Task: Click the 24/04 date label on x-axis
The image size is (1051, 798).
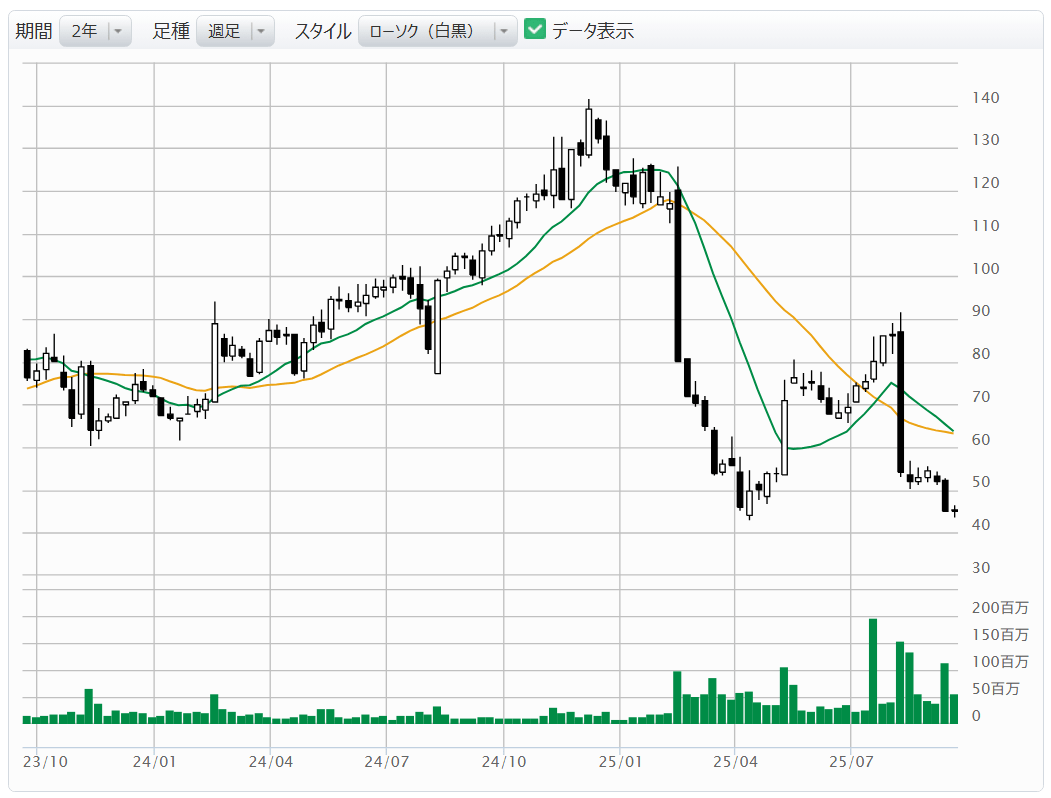Action: tap(271, 761)
